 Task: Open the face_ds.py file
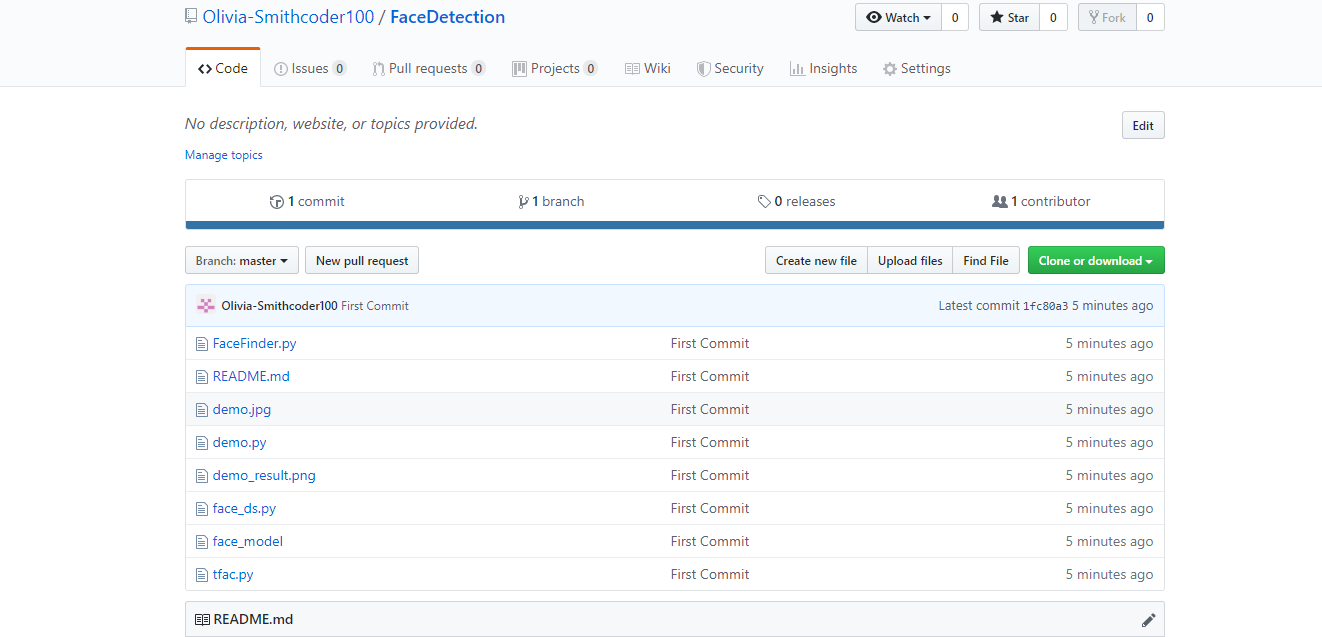pyautogui.click(x=244, y=508)
